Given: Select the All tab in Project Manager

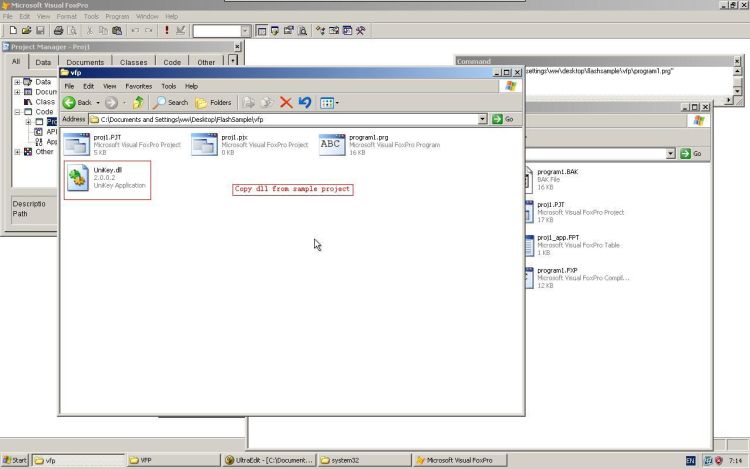Looking at the screenshot, I should [16, 62].
